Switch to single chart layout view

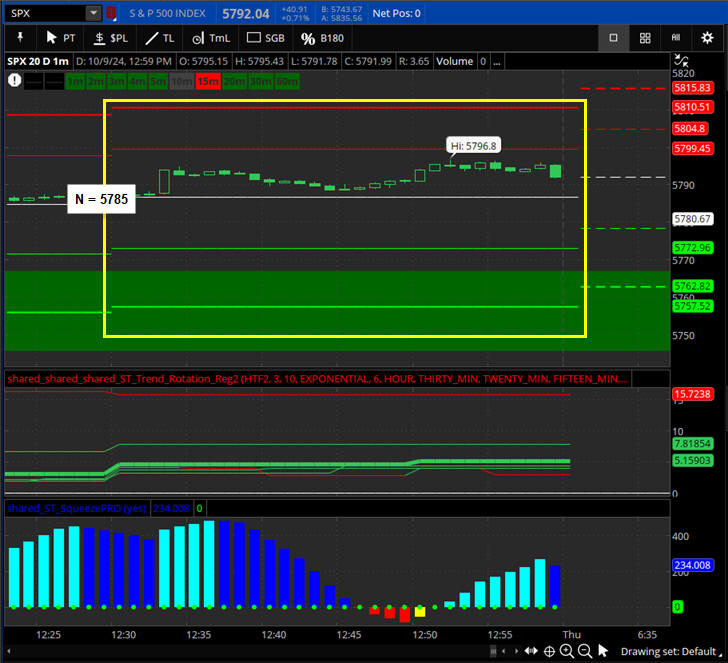[x=613, y=38]
